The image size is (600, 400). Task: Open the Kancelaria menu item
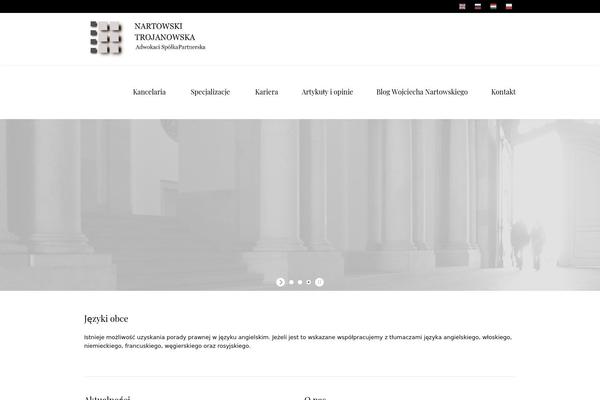[149, 92]
